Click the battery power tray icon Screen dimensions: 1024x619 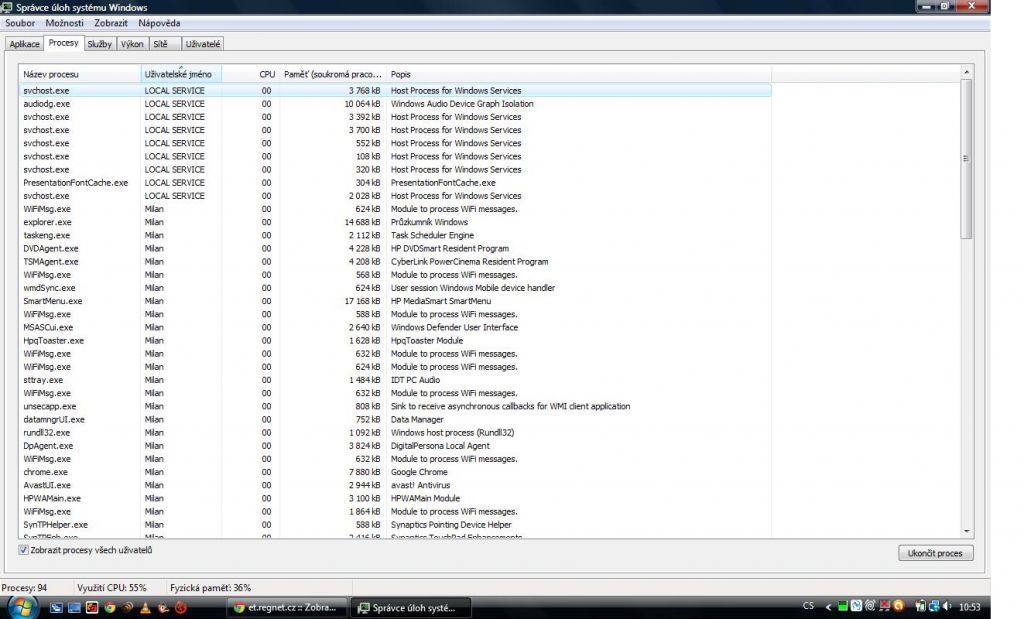(921, 606)
